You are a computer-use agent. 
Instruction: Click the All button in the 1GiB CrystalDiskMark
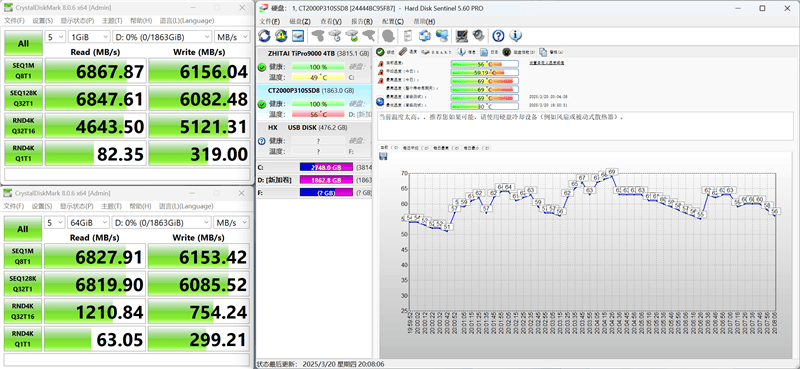coord(23,44)
